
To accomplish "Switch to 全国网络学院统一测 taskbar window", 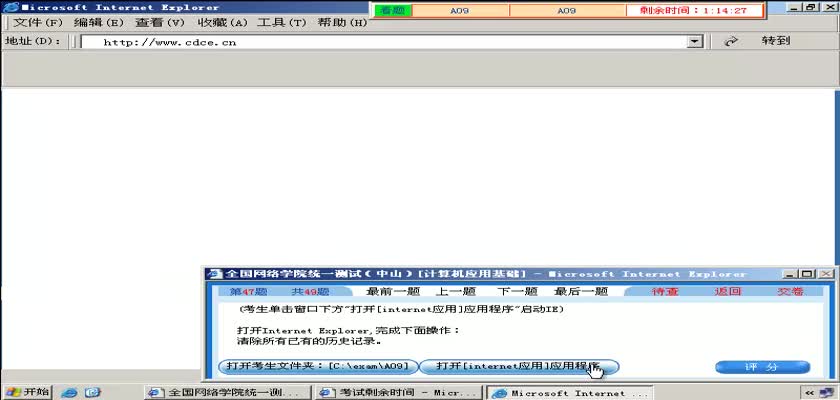I will tap(227, 393).
